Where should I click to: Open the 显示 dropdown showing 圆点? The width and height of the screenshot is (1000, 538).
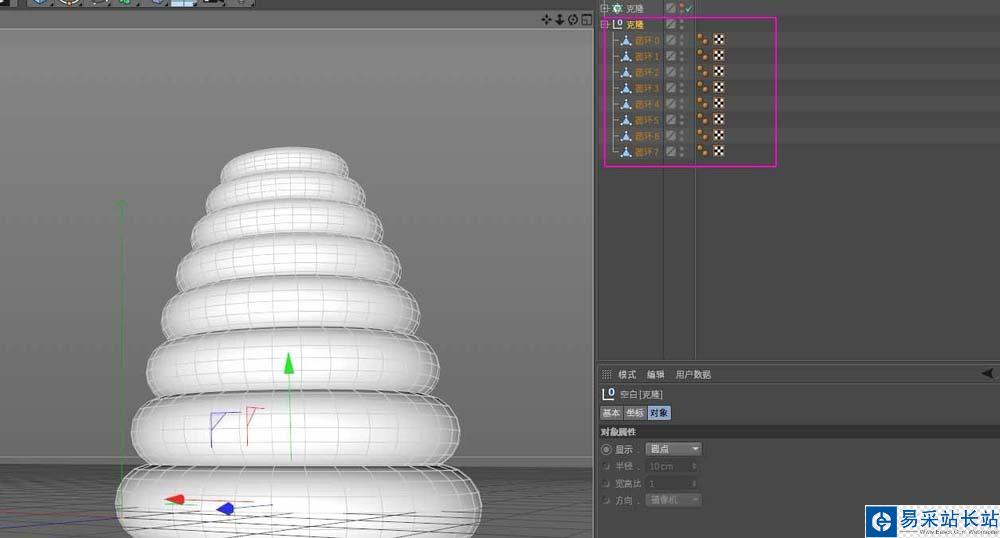coord(673,449)
